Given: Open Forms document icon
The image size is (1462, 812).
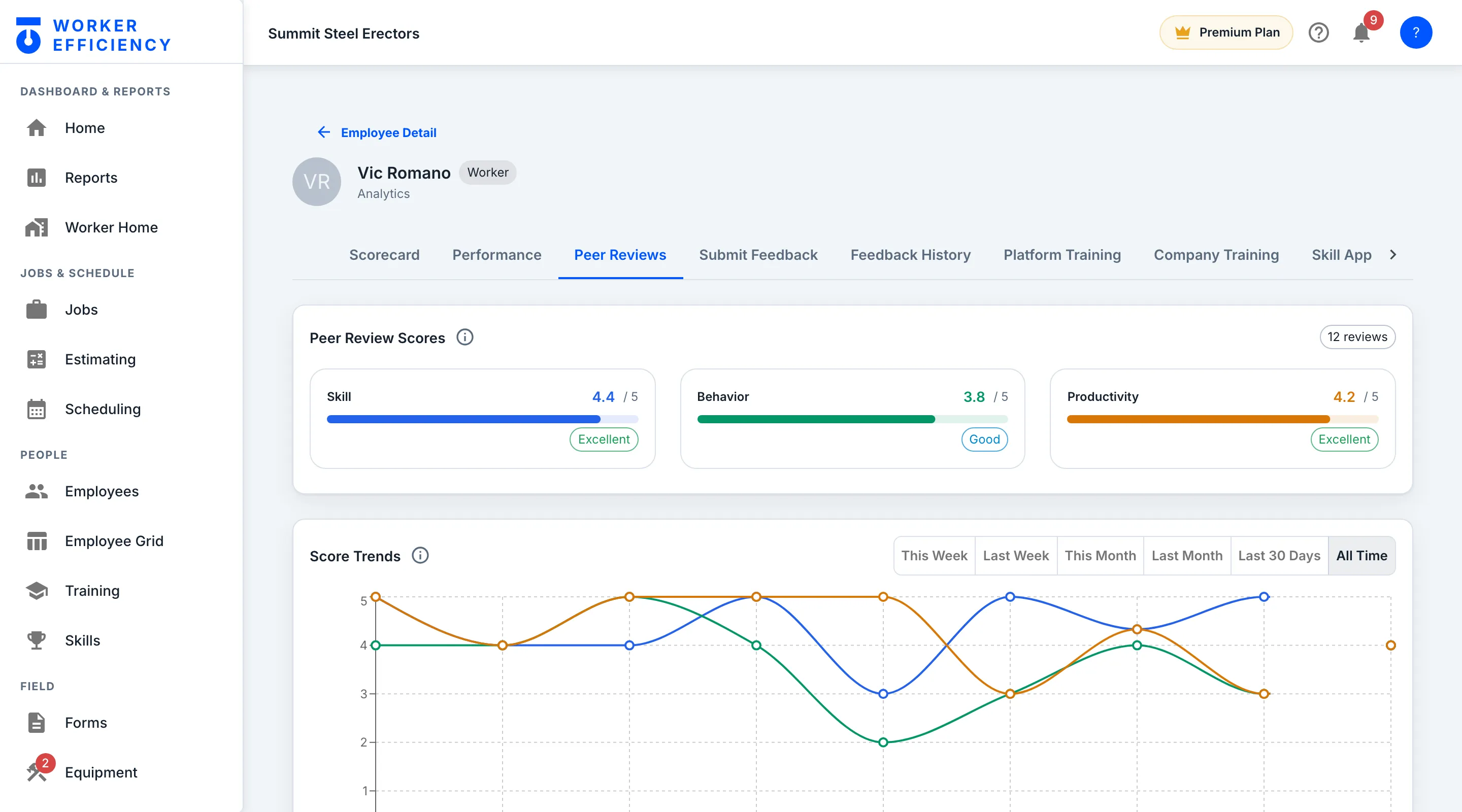Looking at the screenshot, I should 37,723.
